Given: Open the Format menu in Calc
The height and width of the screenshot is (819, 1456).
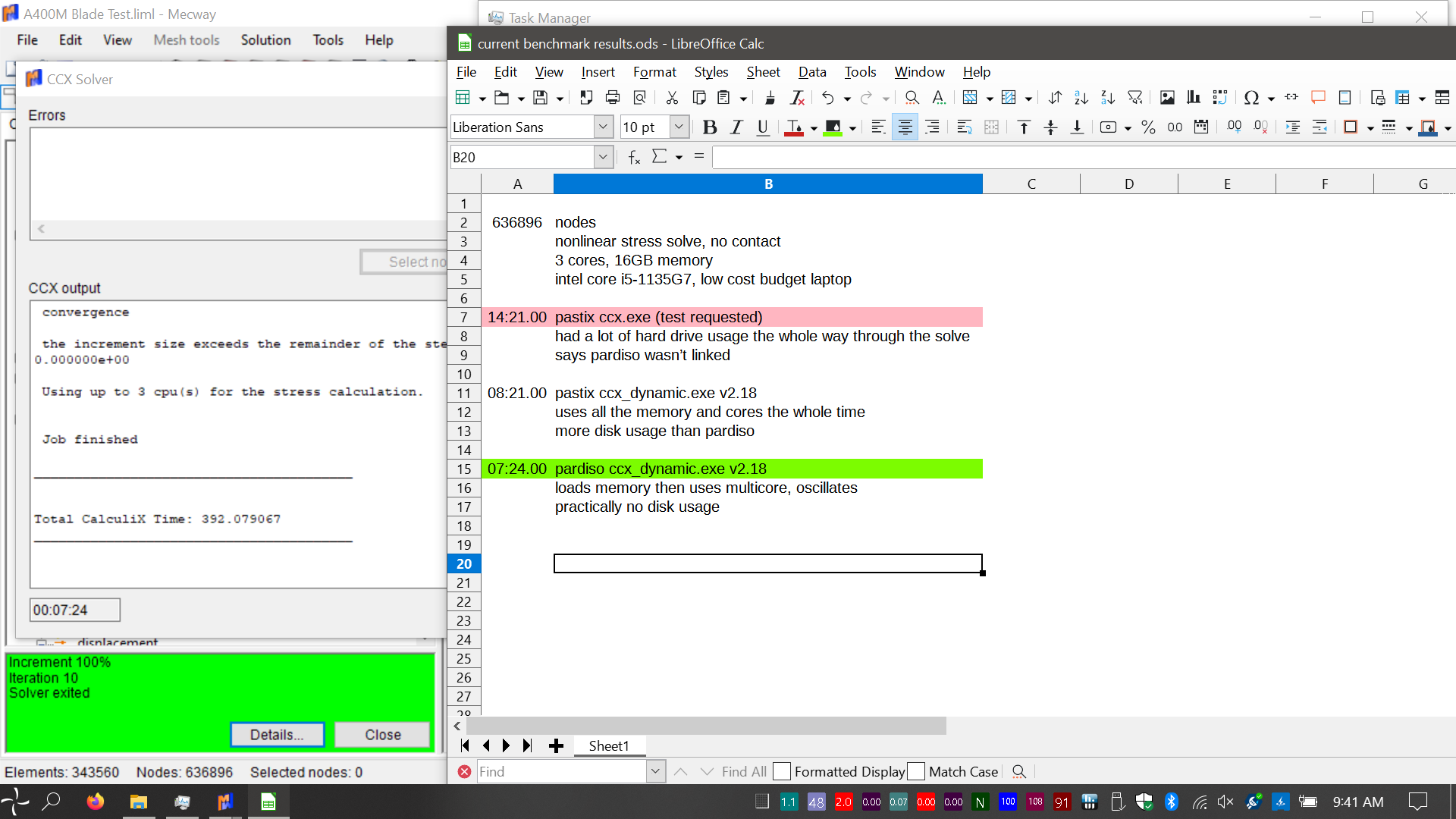Looking at the screenshot, I should click(654, 72).
